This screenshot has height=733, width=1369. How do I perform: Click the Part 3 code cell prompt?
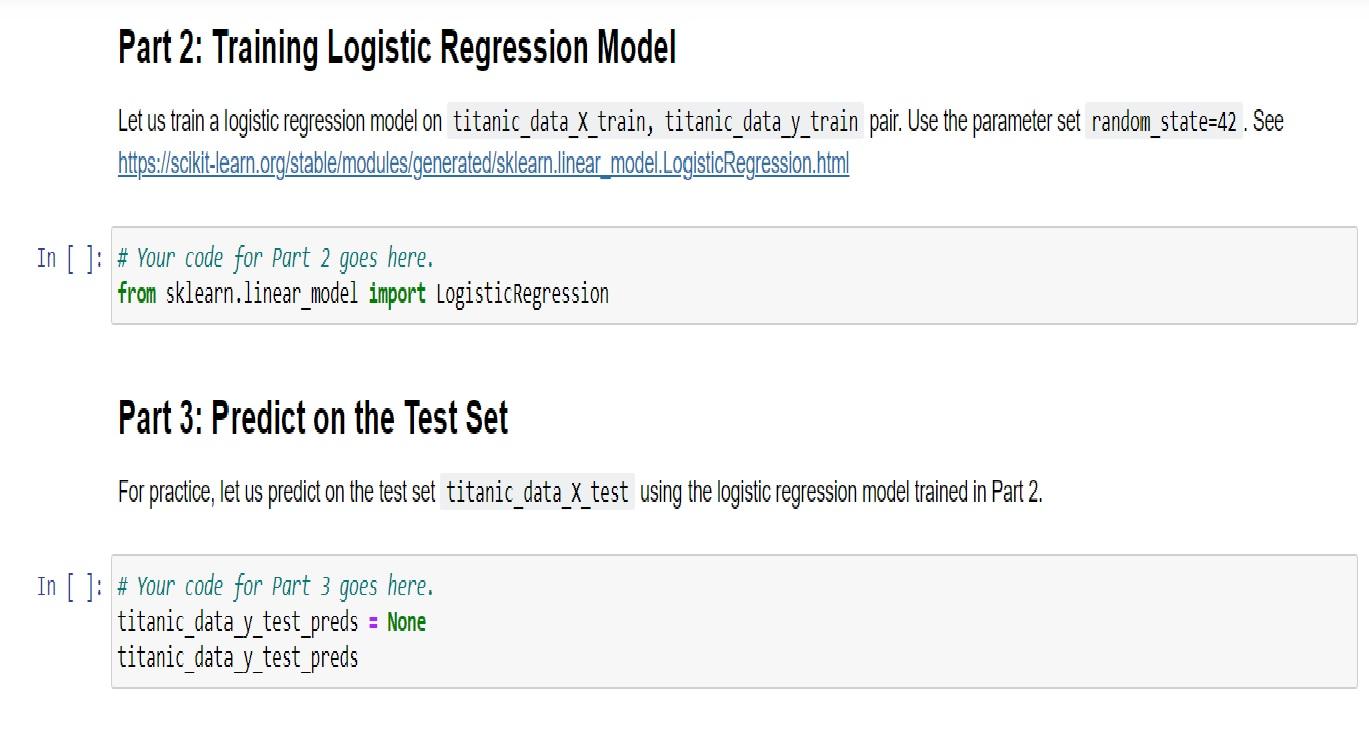click(x=68, y=586)
